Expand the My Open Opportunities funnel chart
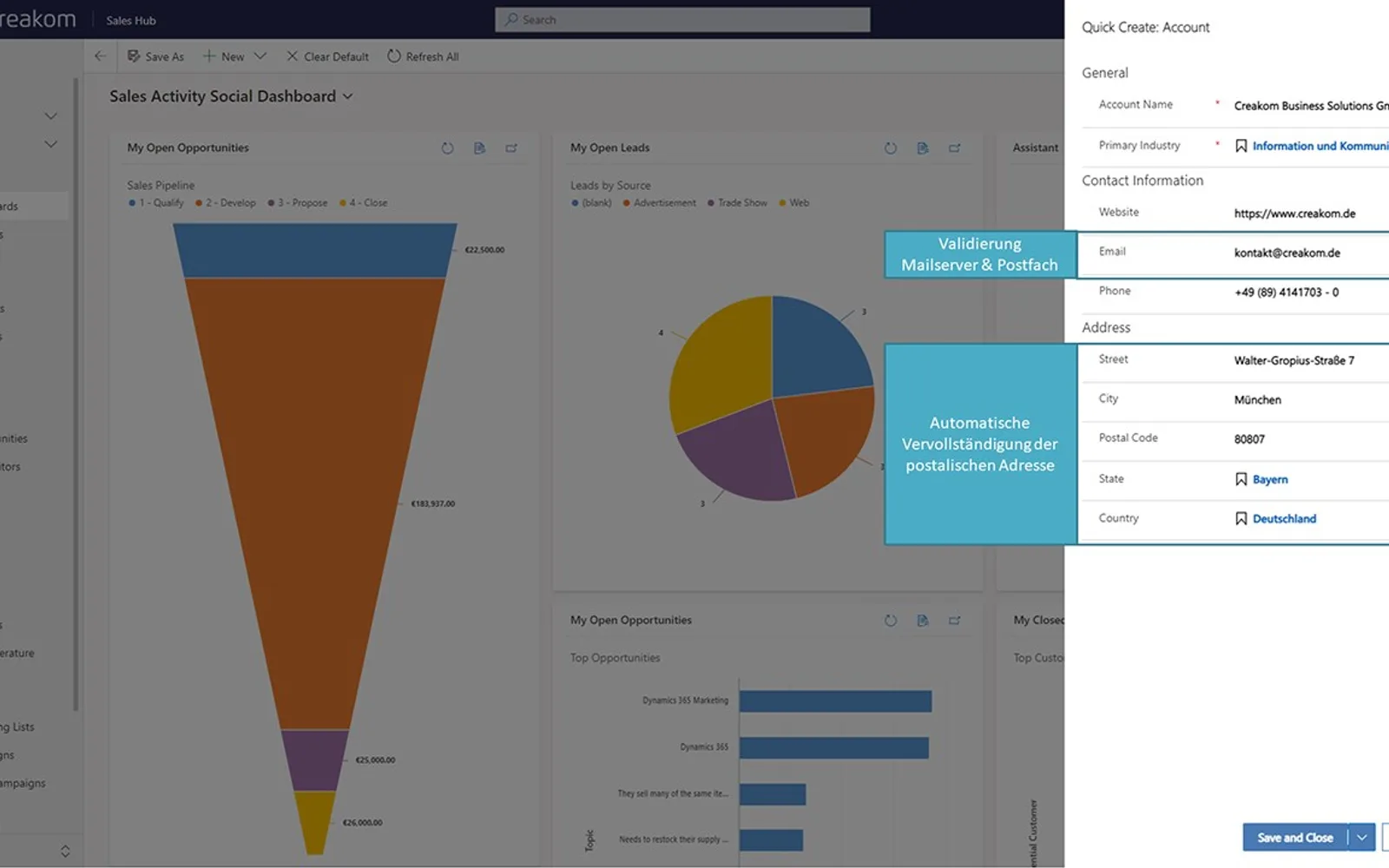The height and width of the screenshot is (868, 1389). (x=511, y=148)
